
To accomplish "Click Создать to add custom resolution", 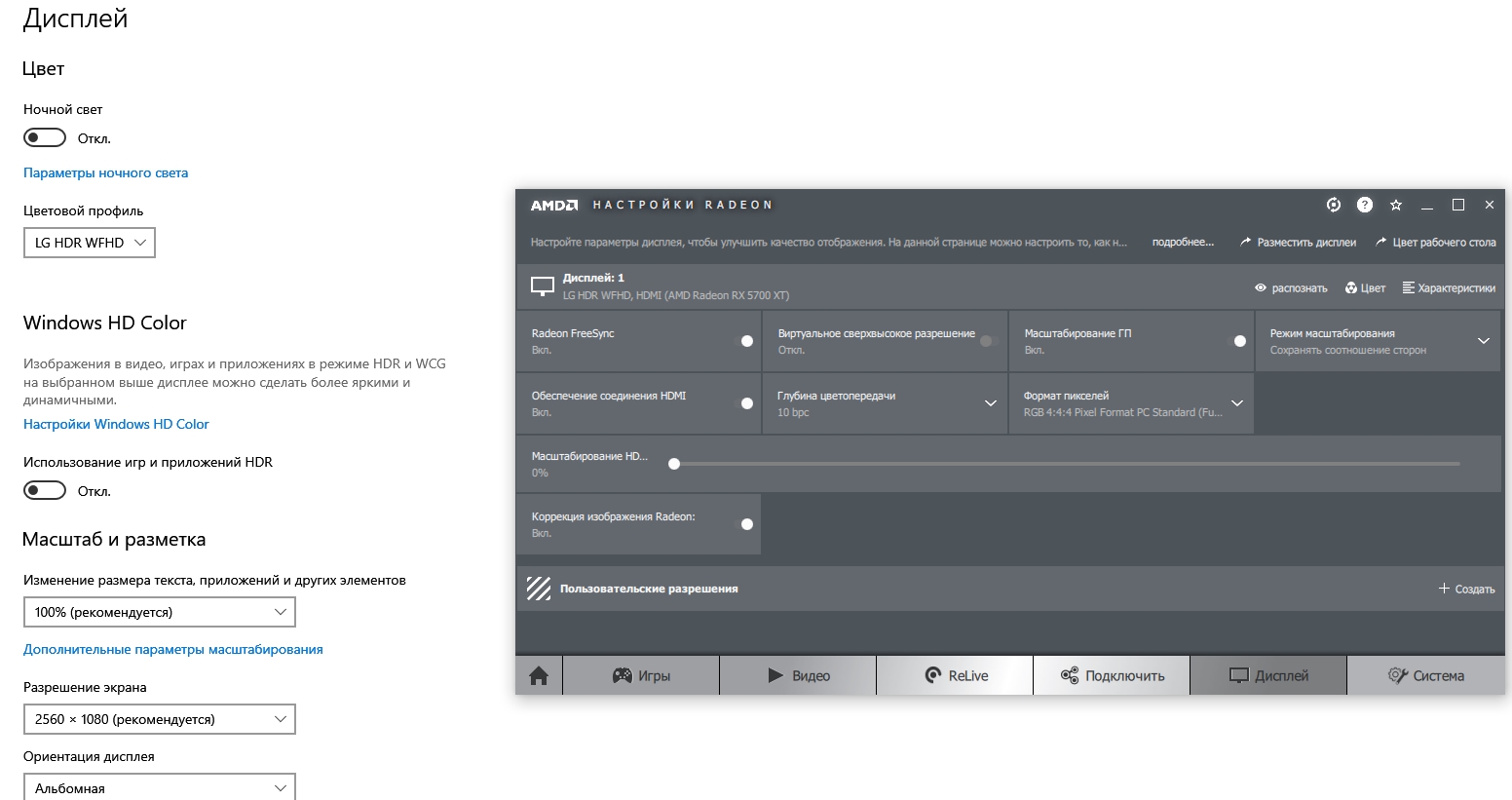I will pos(1466,589).
